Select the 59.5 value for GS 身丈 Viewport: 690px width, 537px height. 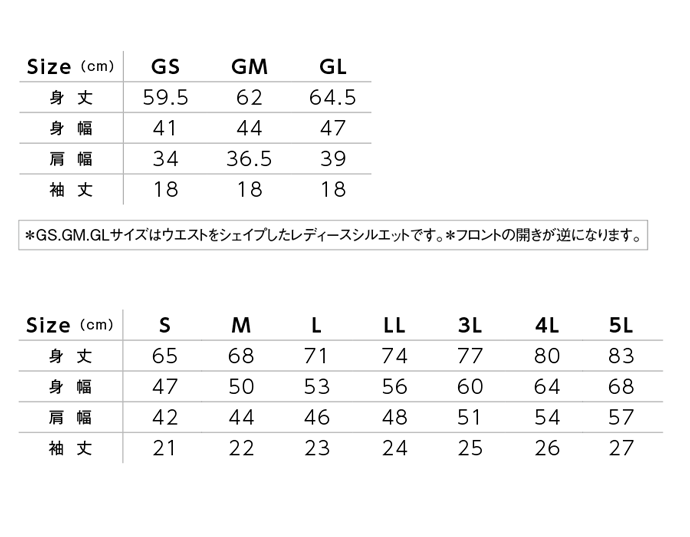pos(165,98)
